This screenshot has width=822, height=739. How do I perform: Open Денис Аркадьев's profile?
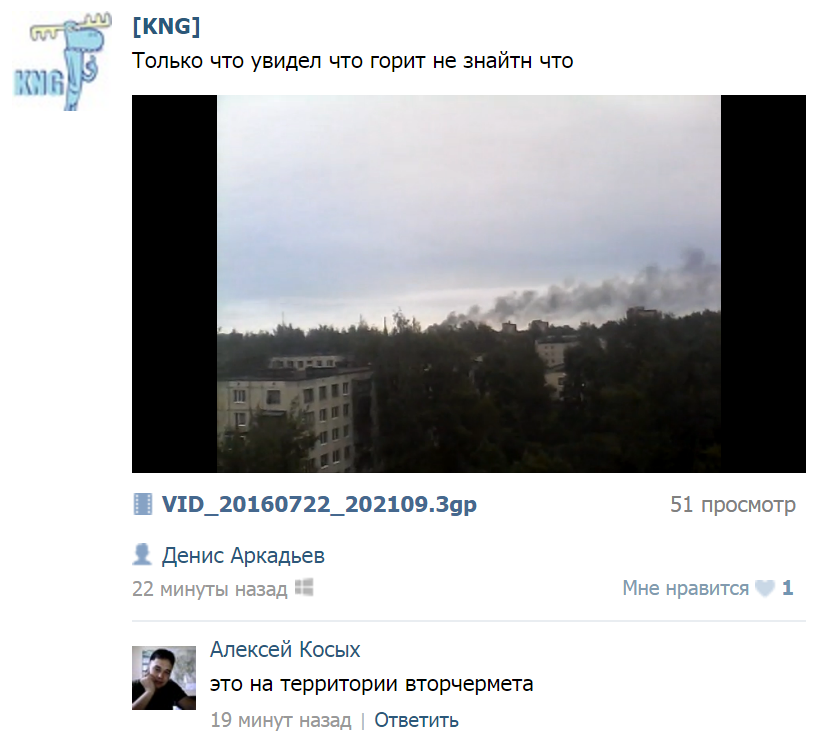tap(243, 555)
